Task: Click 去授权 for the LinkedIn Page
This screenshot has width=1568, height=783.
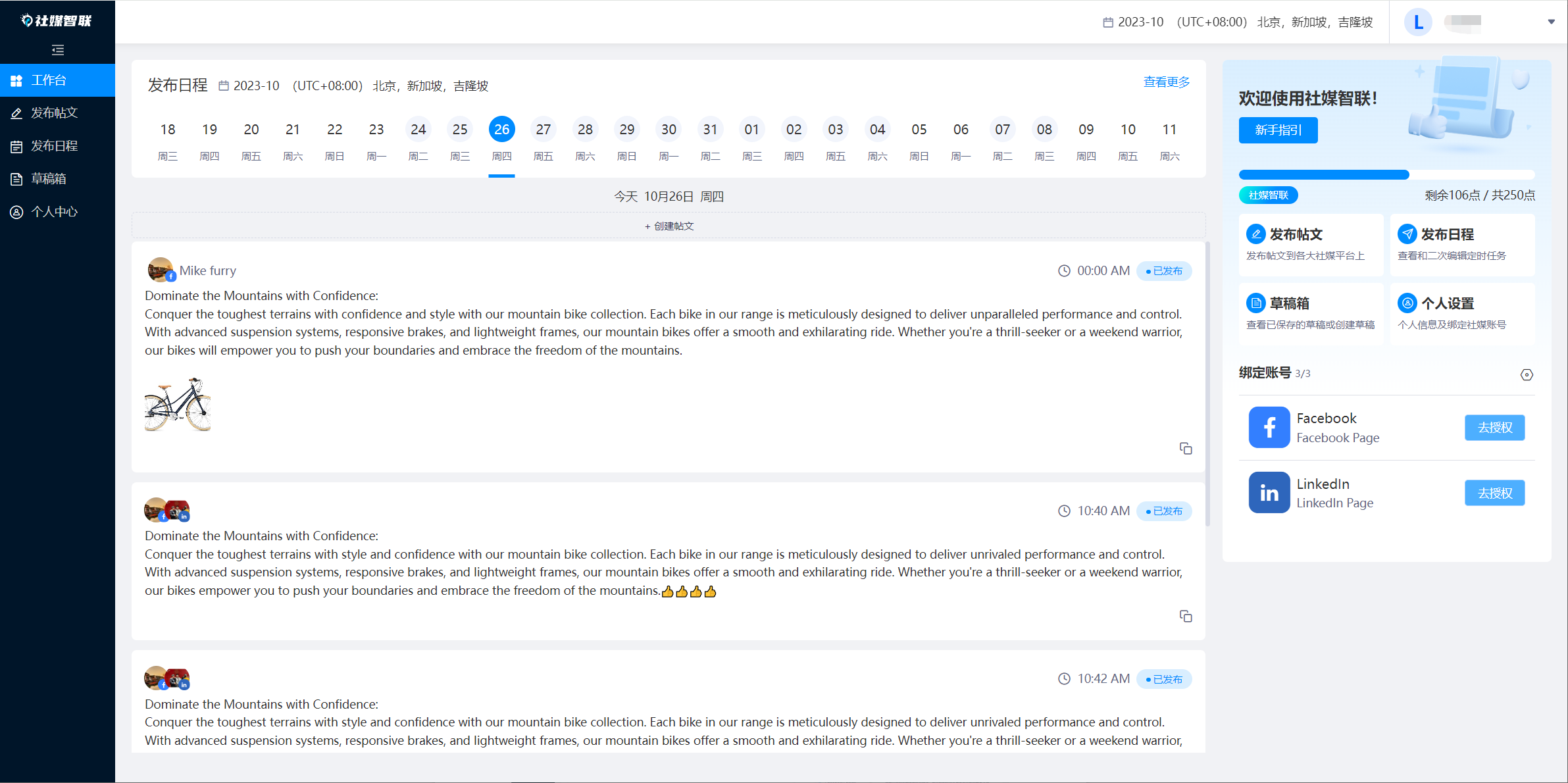Action: pos(1494,493)
